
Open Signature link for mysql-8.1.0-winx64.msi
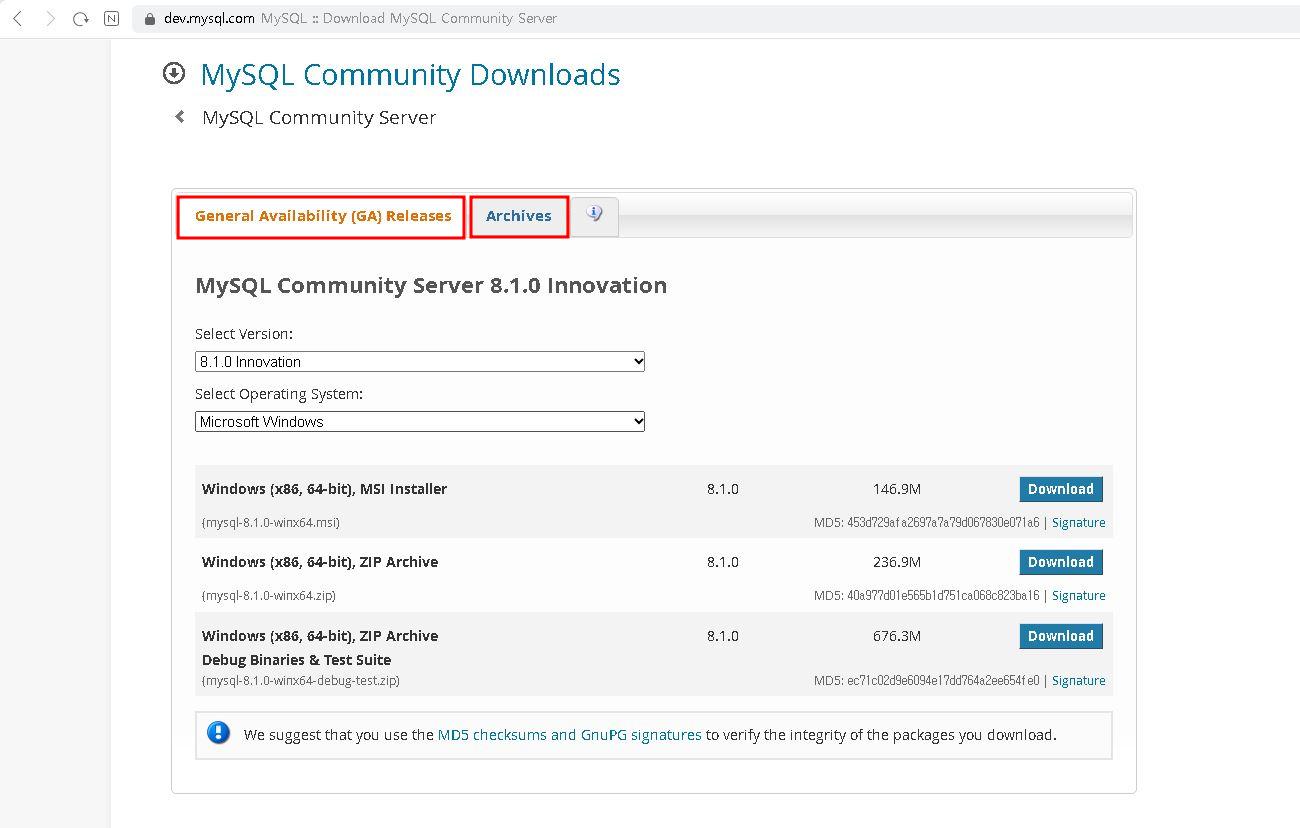click(x=1079, y=522)
